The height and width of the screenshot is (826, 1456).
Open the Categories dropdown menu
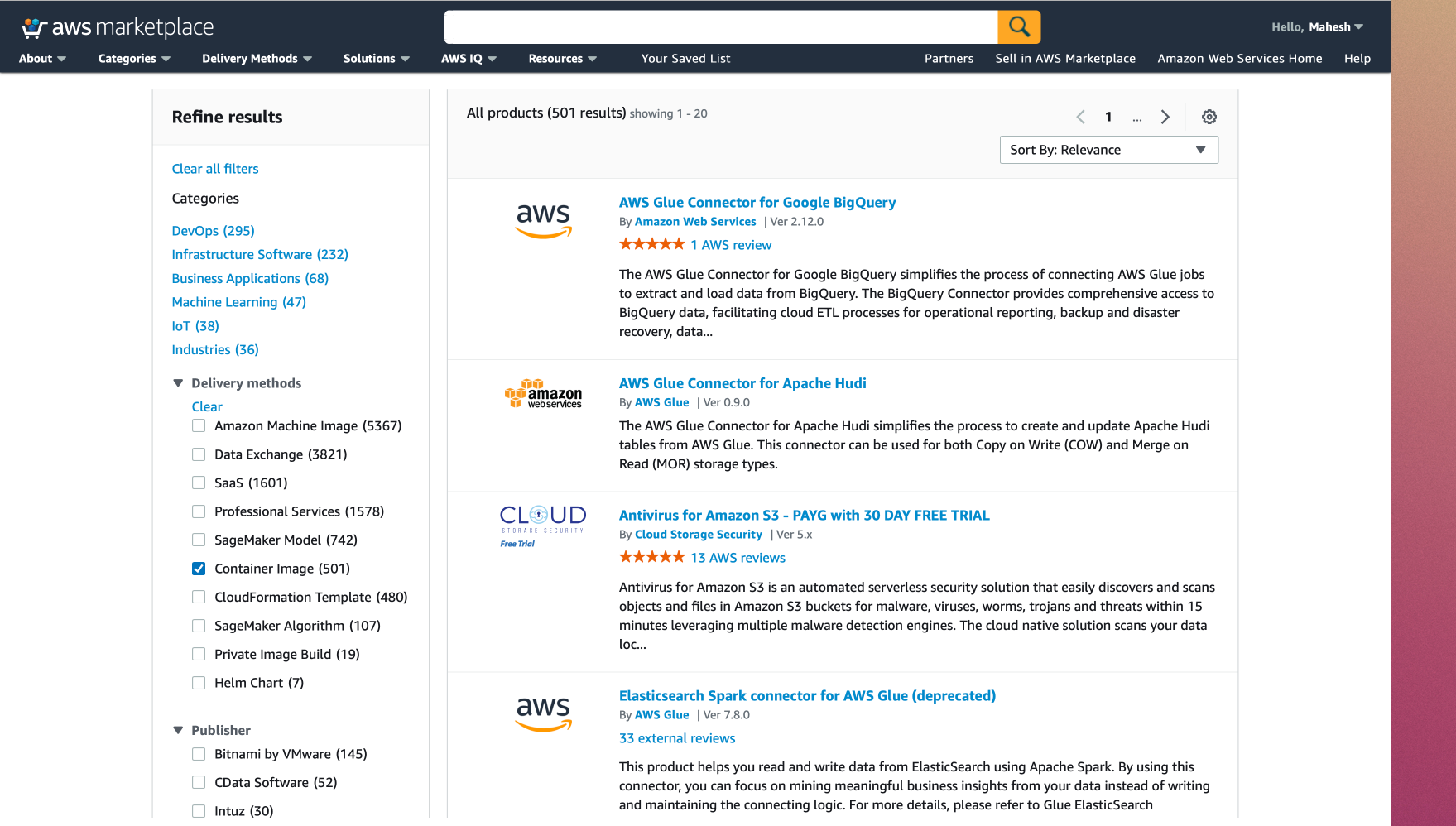134,58
